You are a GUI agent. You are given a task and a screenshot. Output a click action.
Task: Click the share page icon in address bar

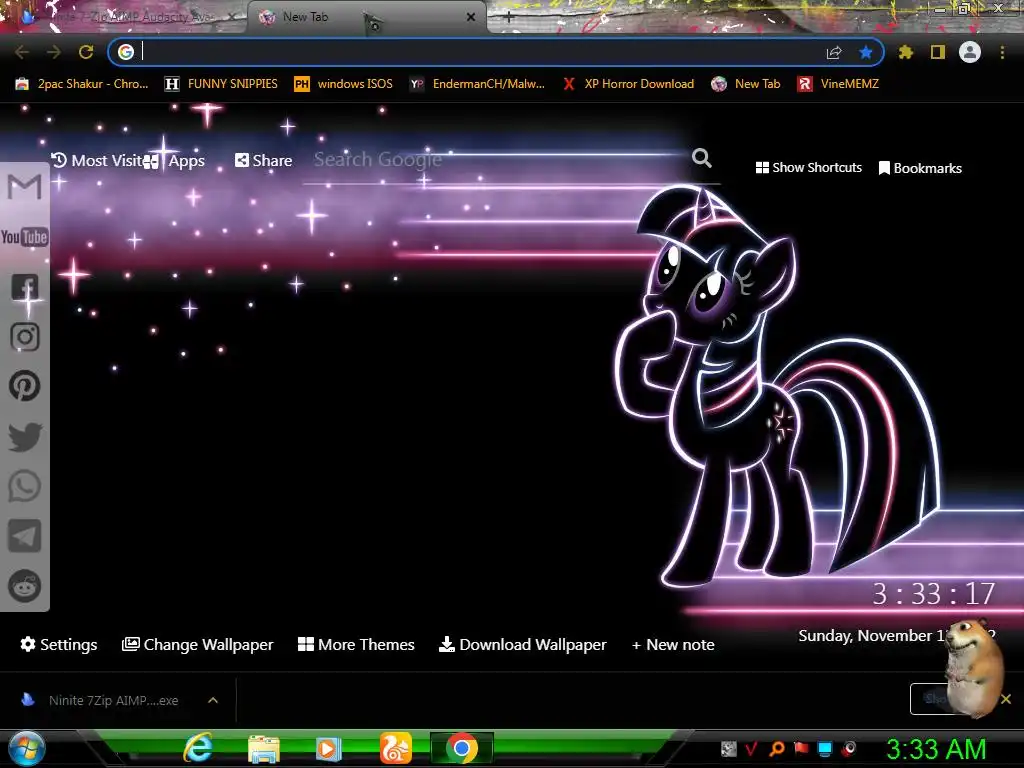pyautogui.click(x=834, y=52)
